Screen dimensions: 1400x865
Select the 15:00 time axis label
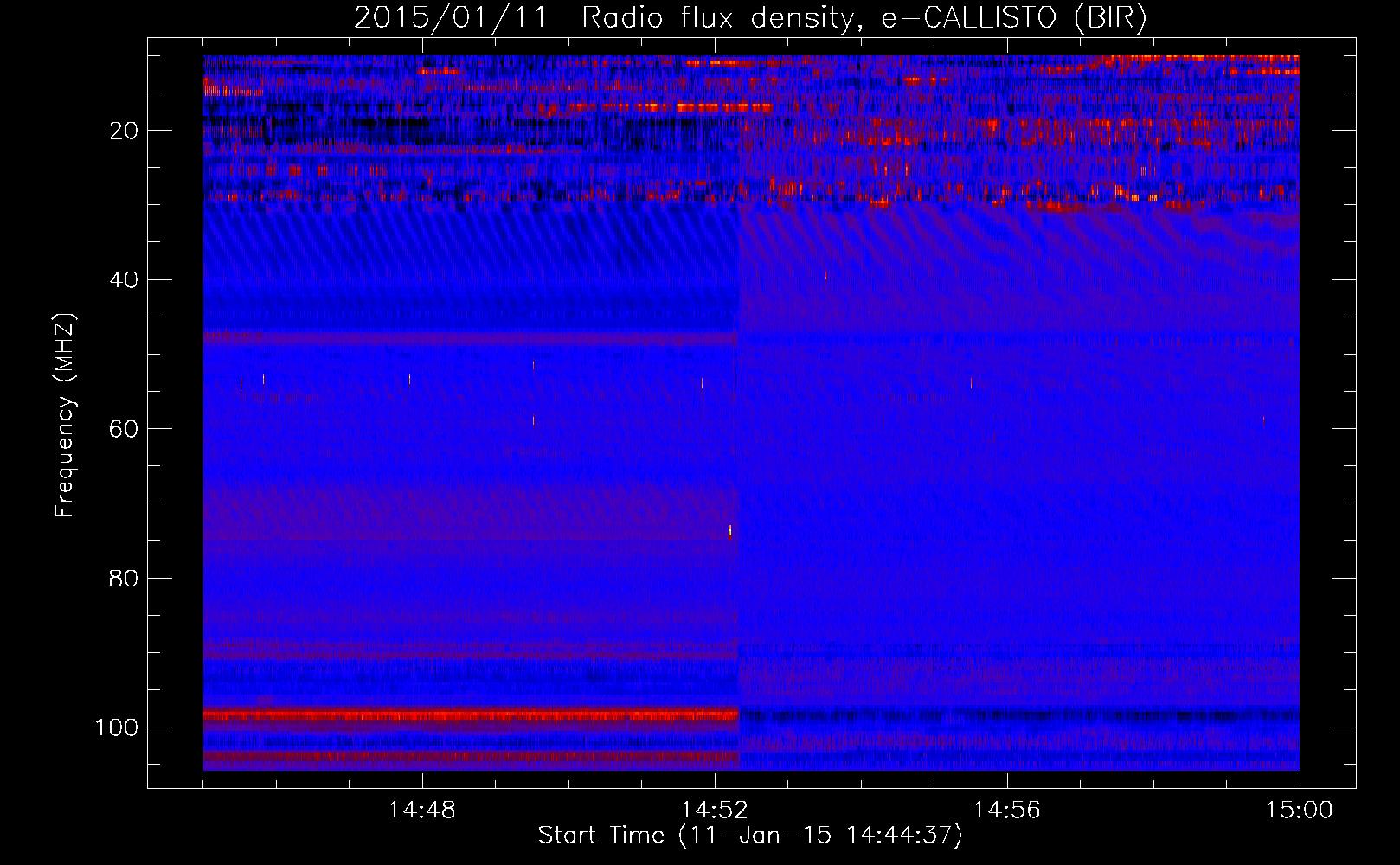click(x=1299, y=811)
